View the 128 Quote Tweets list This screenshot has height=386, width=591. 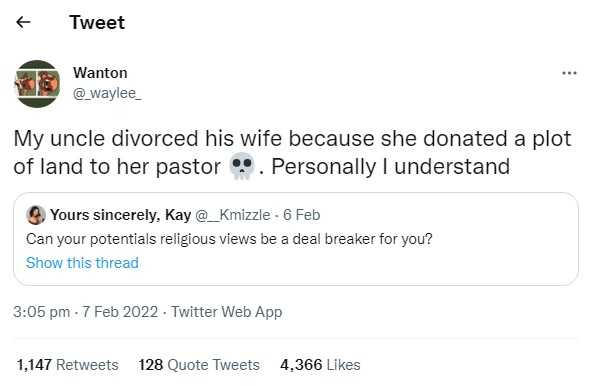click(199, 365)
